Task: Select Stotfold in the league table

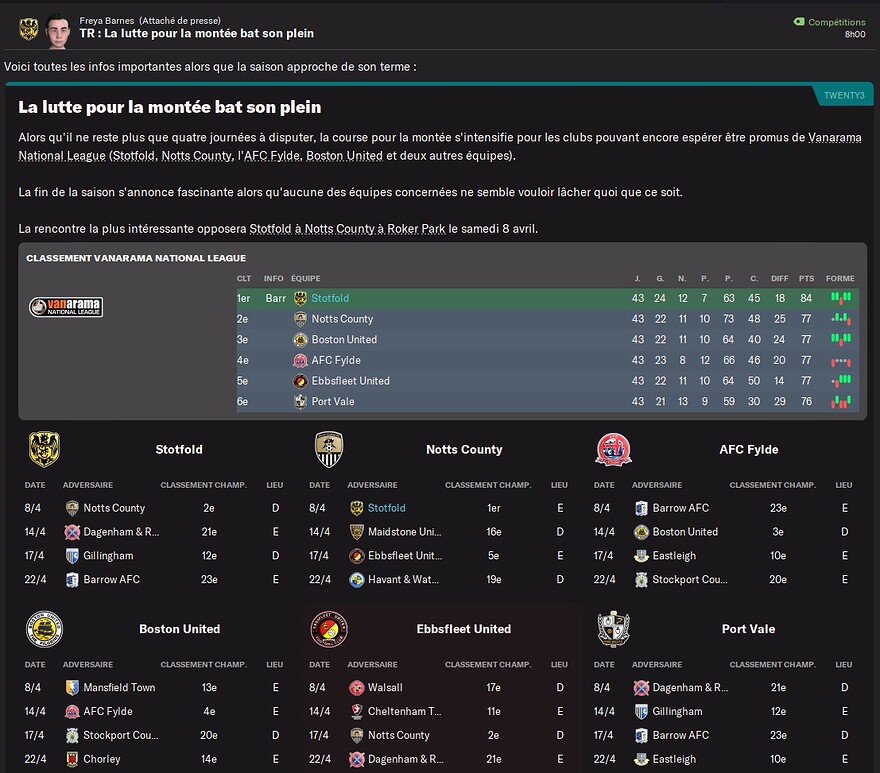Action: point(548,298)
